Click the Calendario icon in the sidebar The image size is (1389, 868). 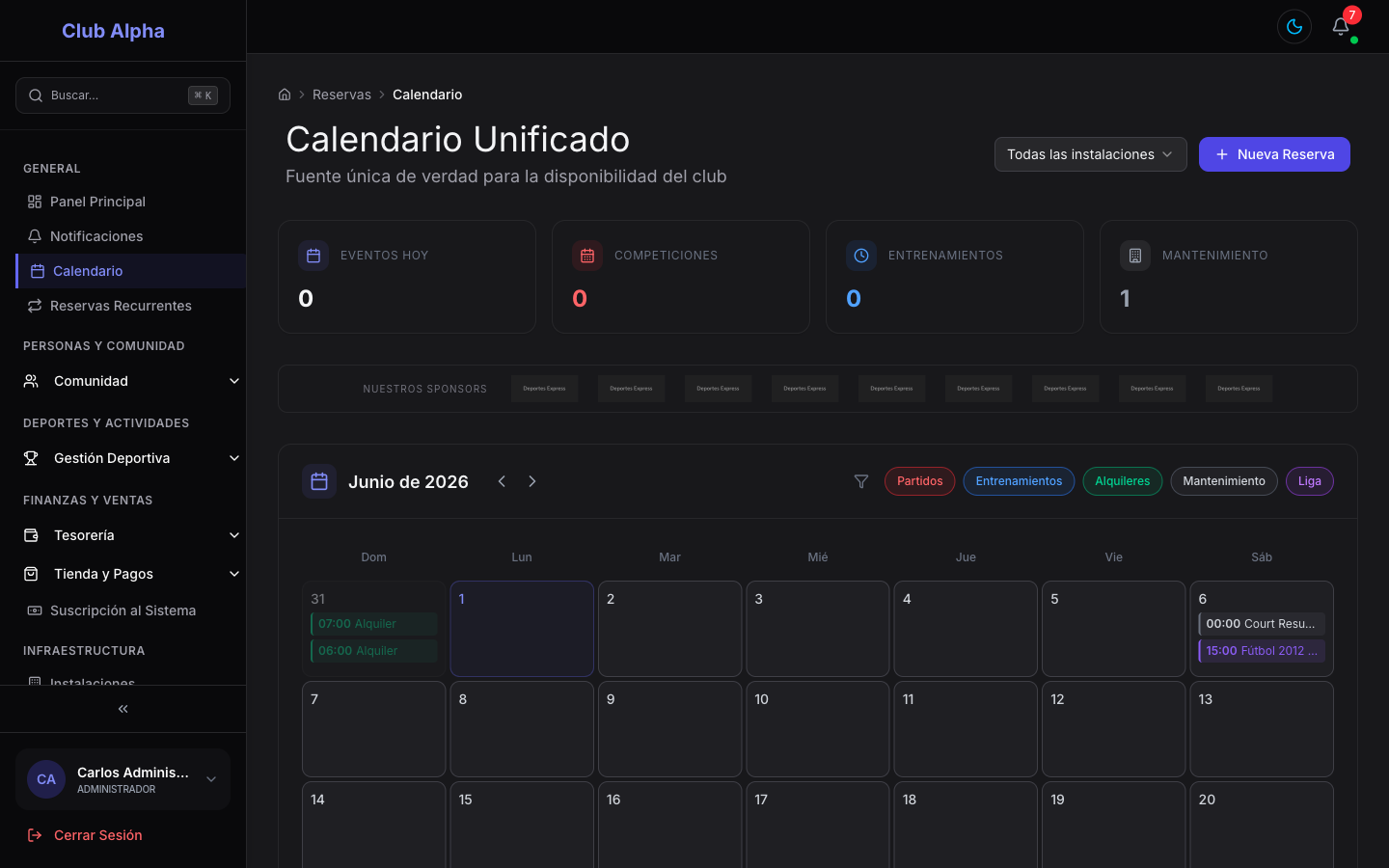pyautogui.click(x=38, y=271)
